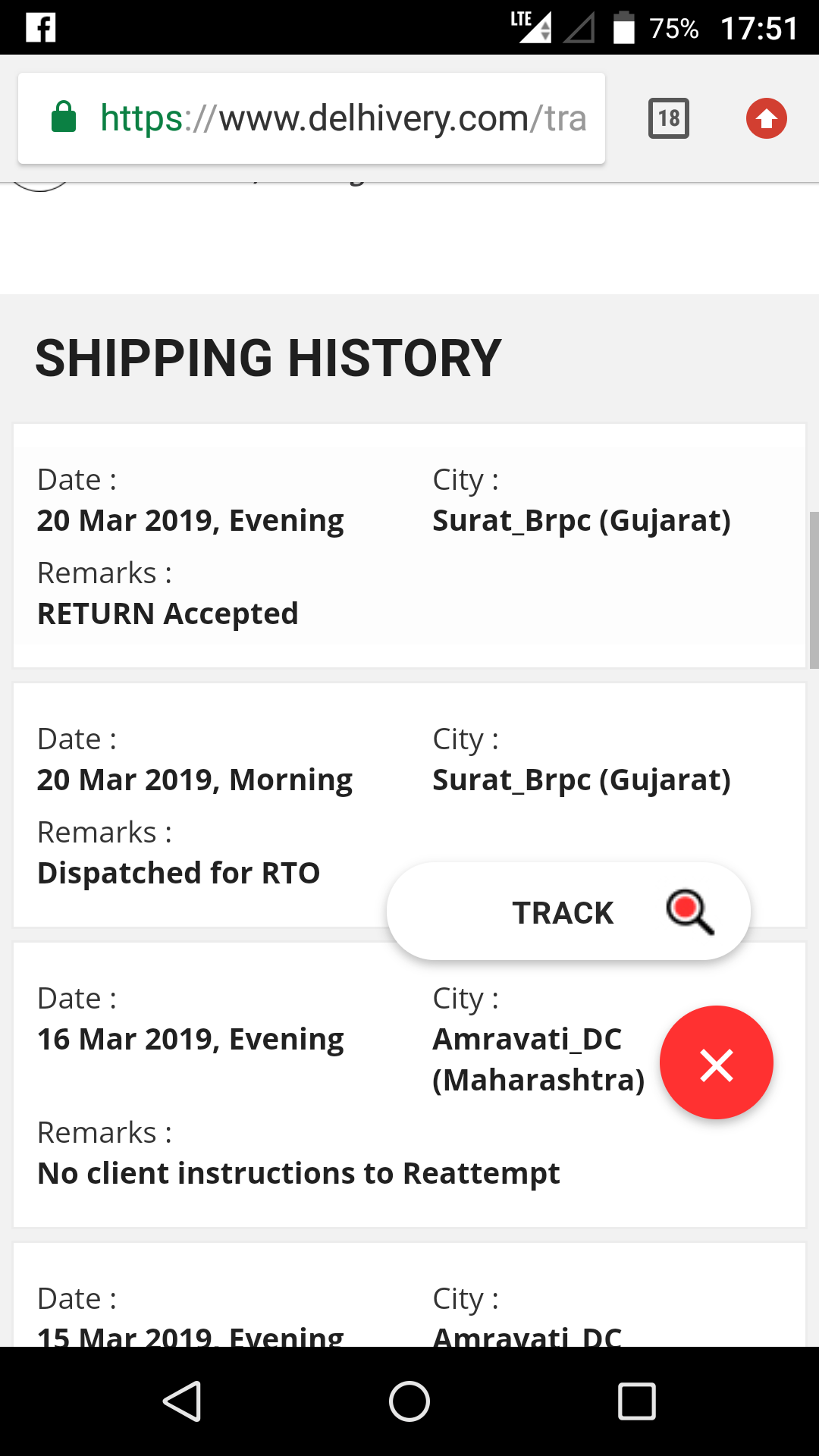The width and height of the screenshot is (819, 1456).
Task: Tap the No client instructions to Reattempt remark
Action: (x=298, y=1173)
